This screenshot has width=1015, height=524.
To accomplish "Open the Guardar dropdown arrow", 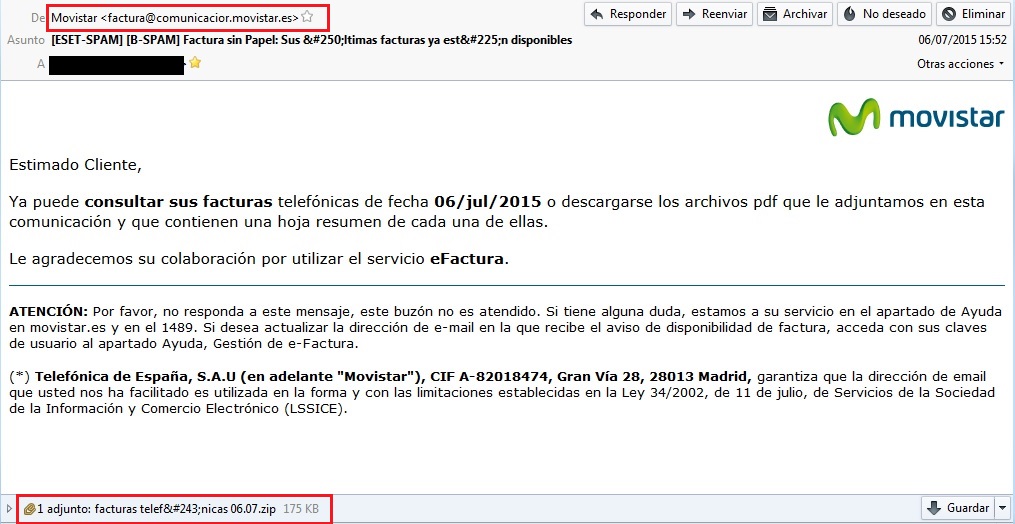I will (1003, 508).
